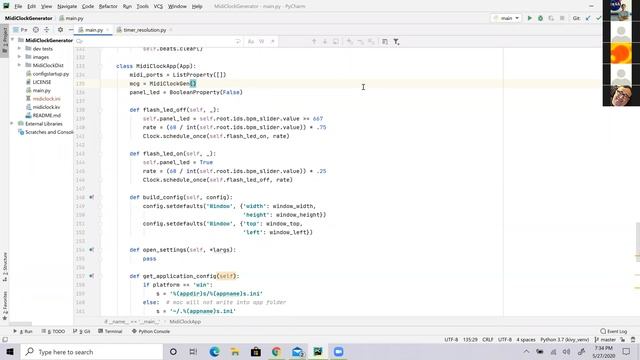Viewport: 640px width, 360px height.
Task: Commit changes with the green checkmark
Action: 598,18
